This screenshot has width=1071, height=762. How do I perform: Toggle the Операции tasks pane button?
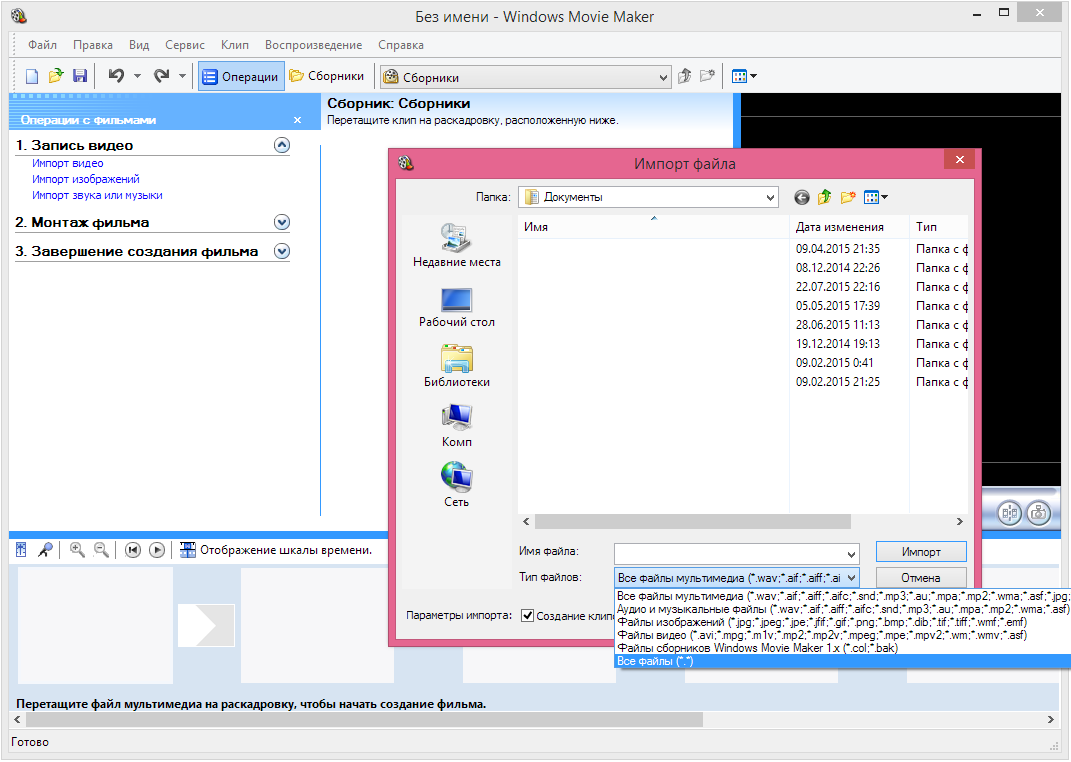[x=240, y=76]
